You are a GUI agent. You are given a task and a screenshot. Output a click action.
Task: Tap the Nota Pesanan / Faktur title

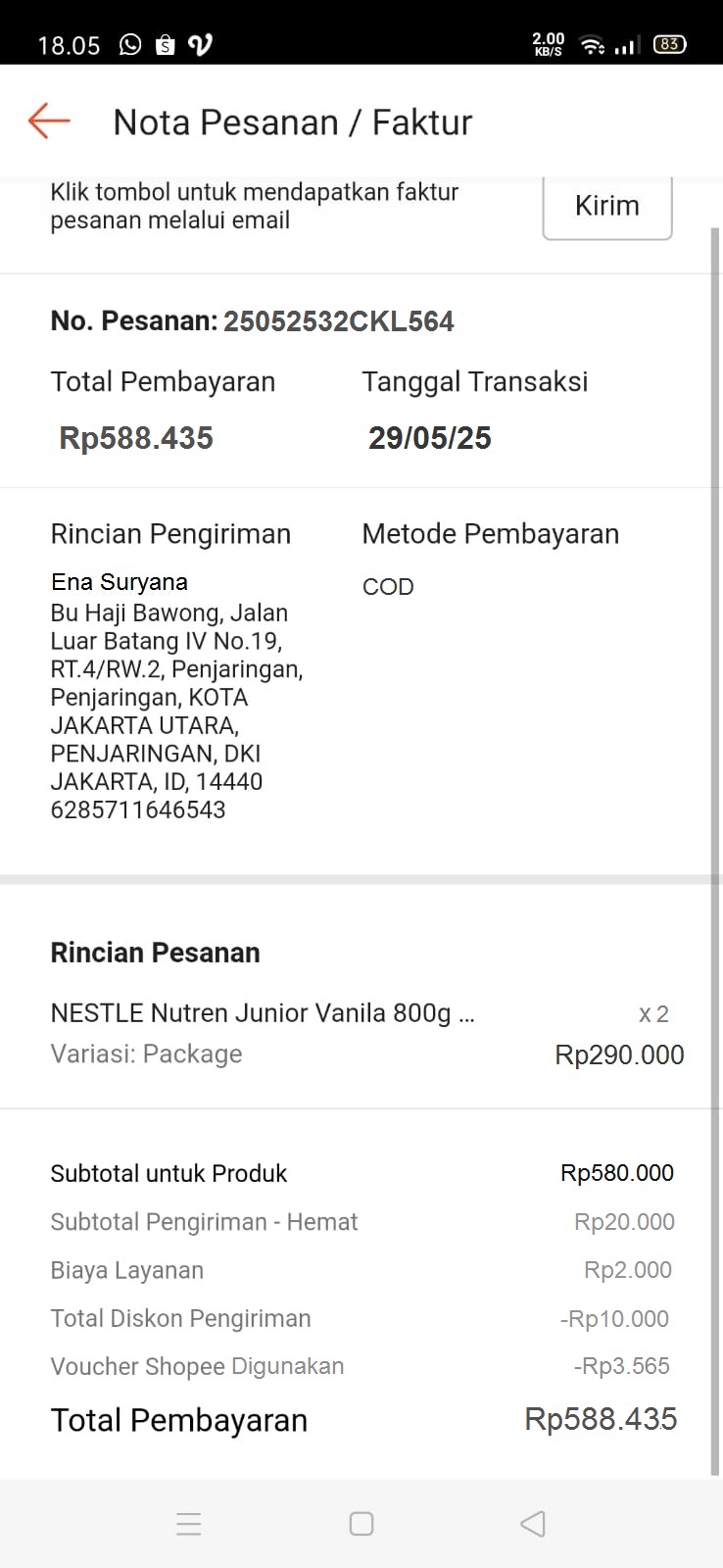(x=292, y=122)
